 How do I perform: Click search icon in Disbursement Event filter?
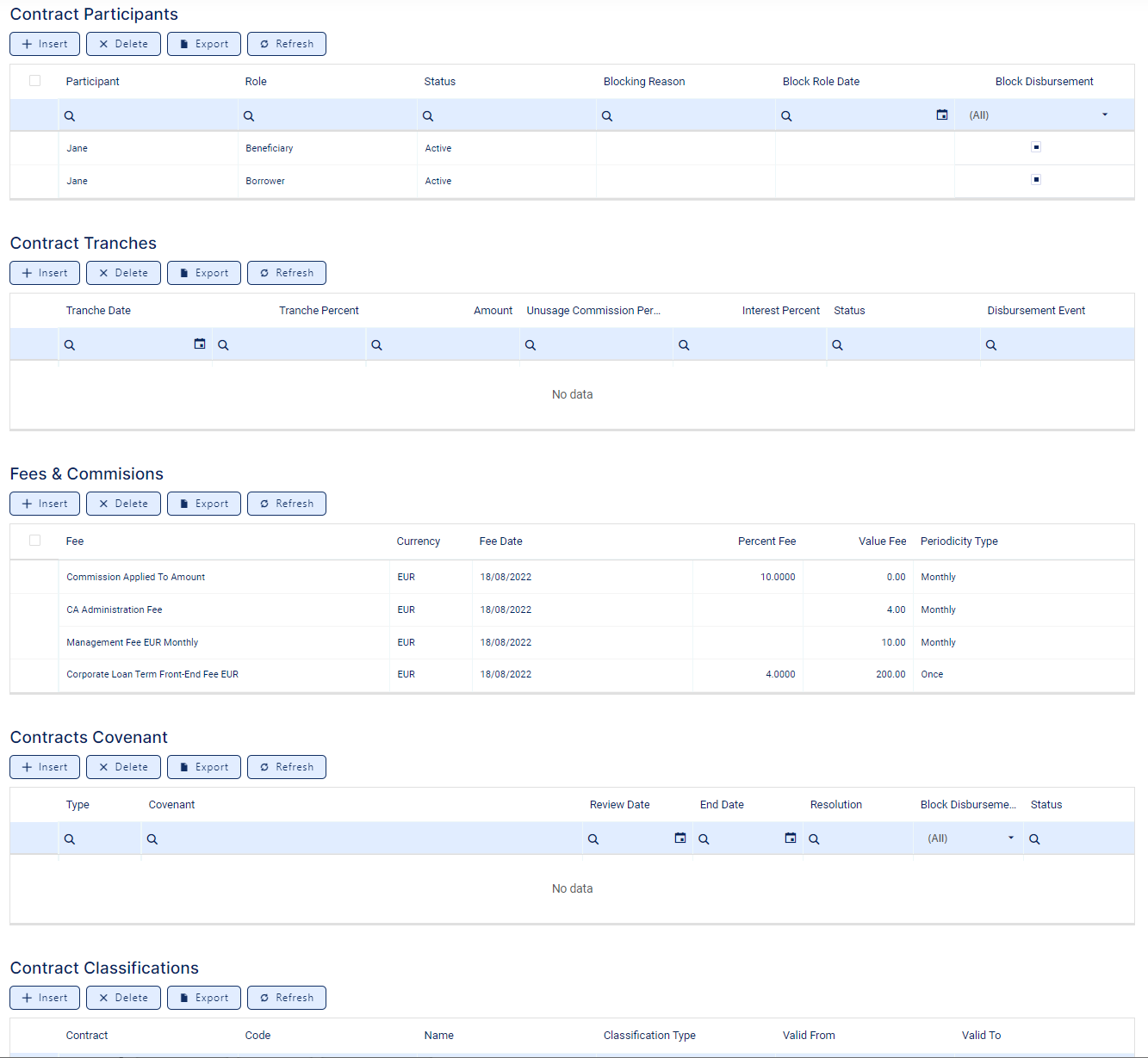pyautogui.click(x=991, y=345)
